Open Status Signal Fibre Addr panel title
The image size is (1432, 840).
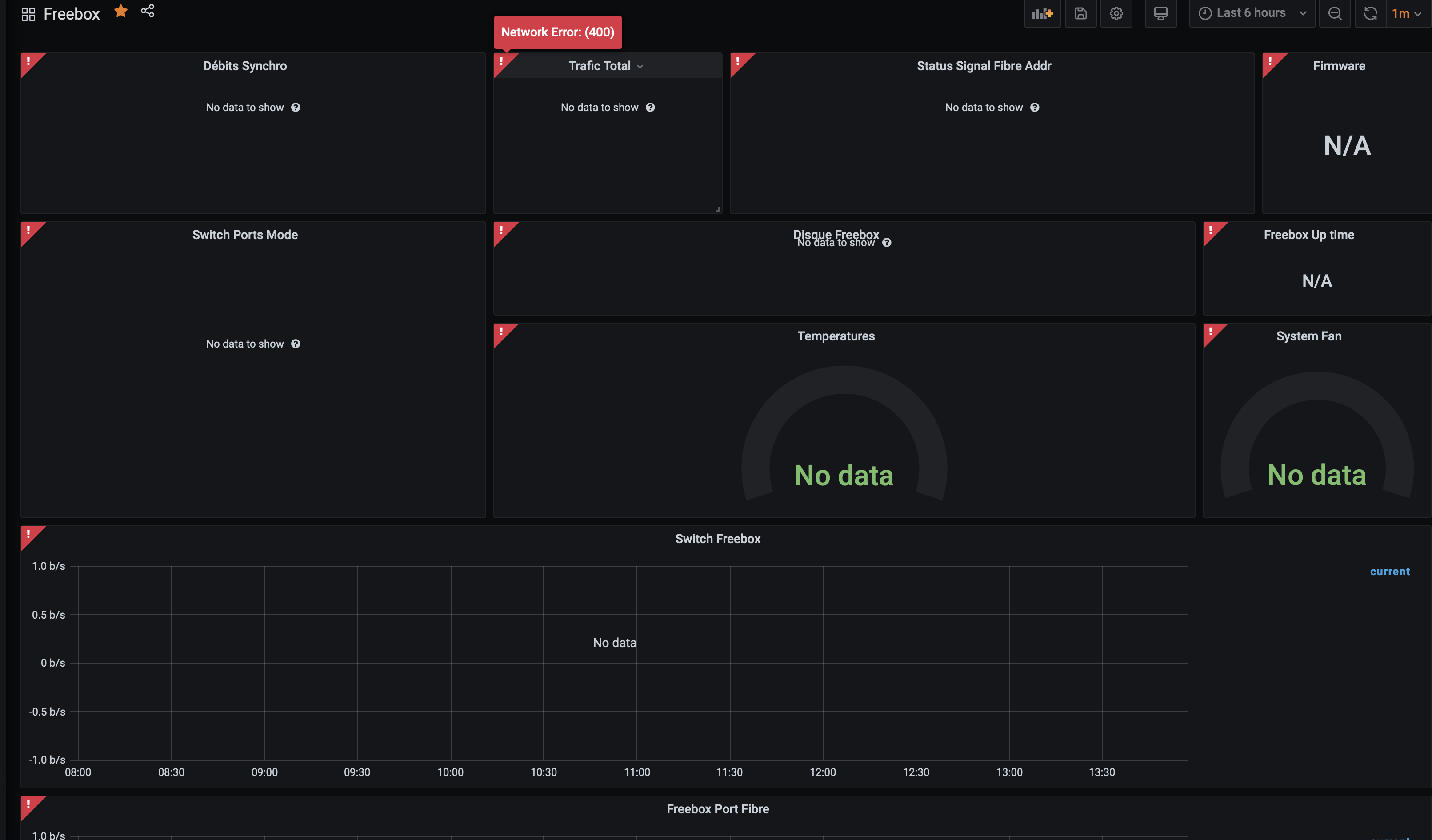coord(984,66)
